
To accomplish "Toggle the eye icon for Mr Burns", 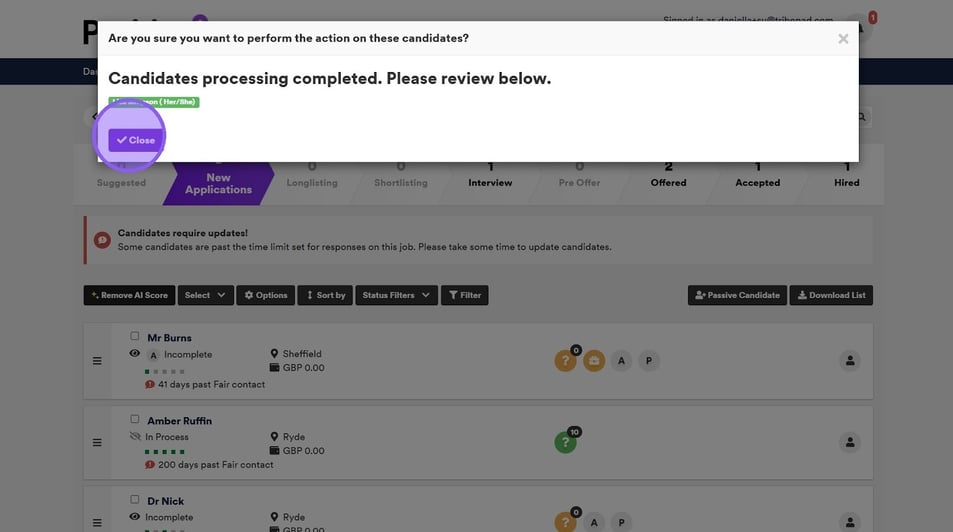I will tap(135, 354).
